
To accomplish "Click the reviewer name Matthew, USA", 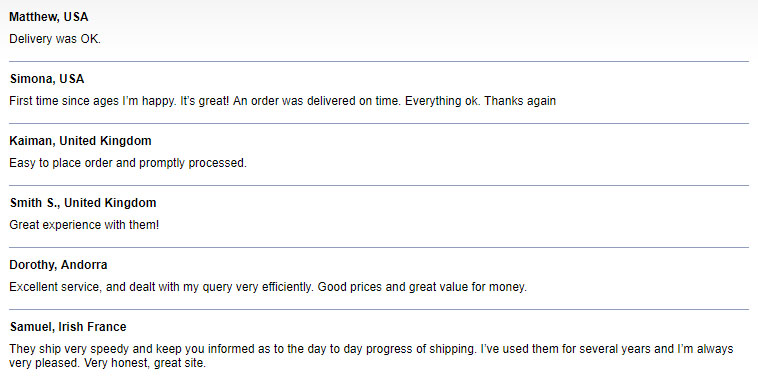I will click(49, 17).
